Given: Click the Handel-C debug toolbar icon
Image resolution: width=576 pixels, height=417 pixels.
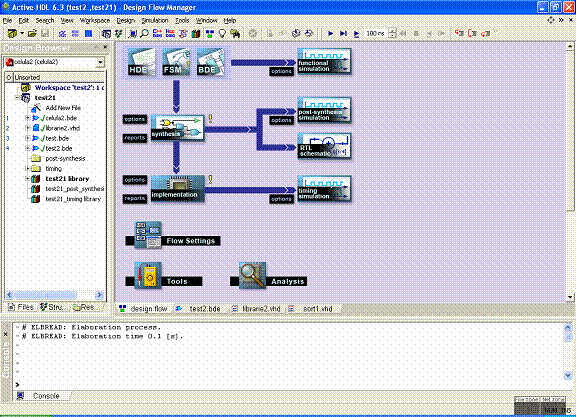Looking at the screenshot, I should [170, 33].
